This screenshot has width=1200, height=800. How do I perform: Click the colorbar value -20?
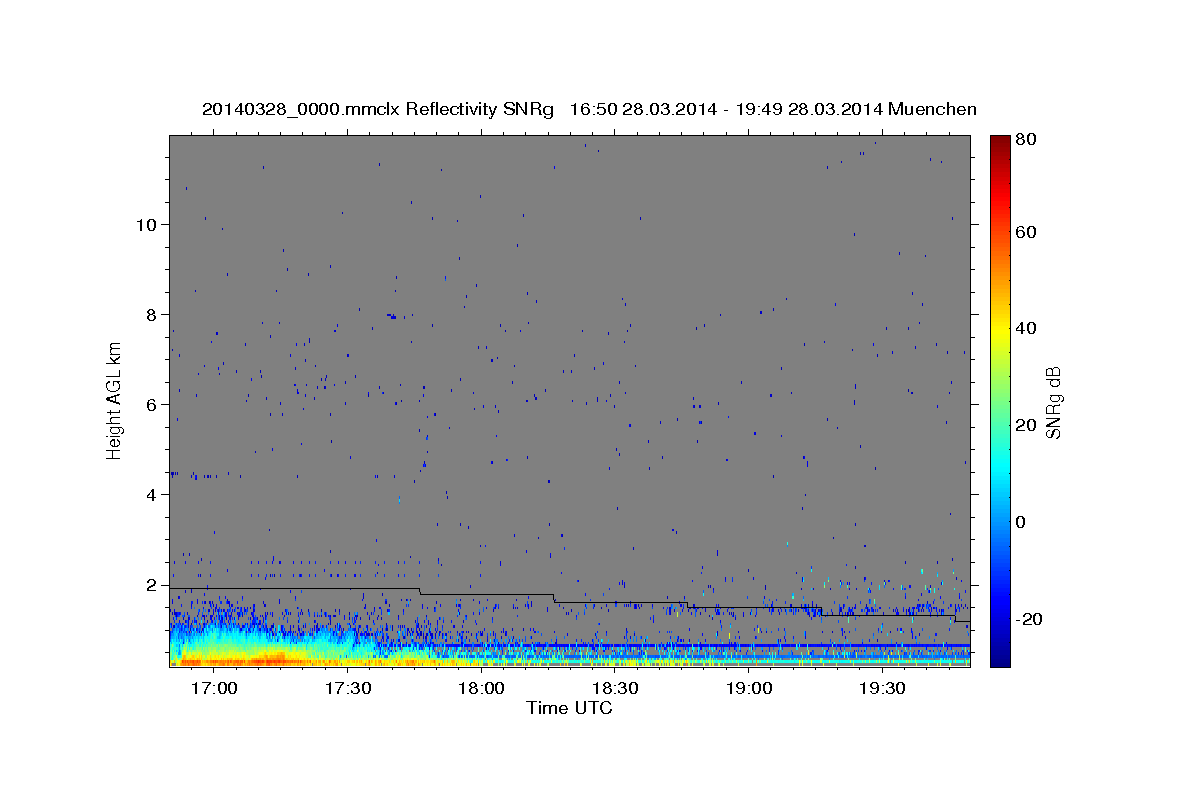tap(1029, 619)
